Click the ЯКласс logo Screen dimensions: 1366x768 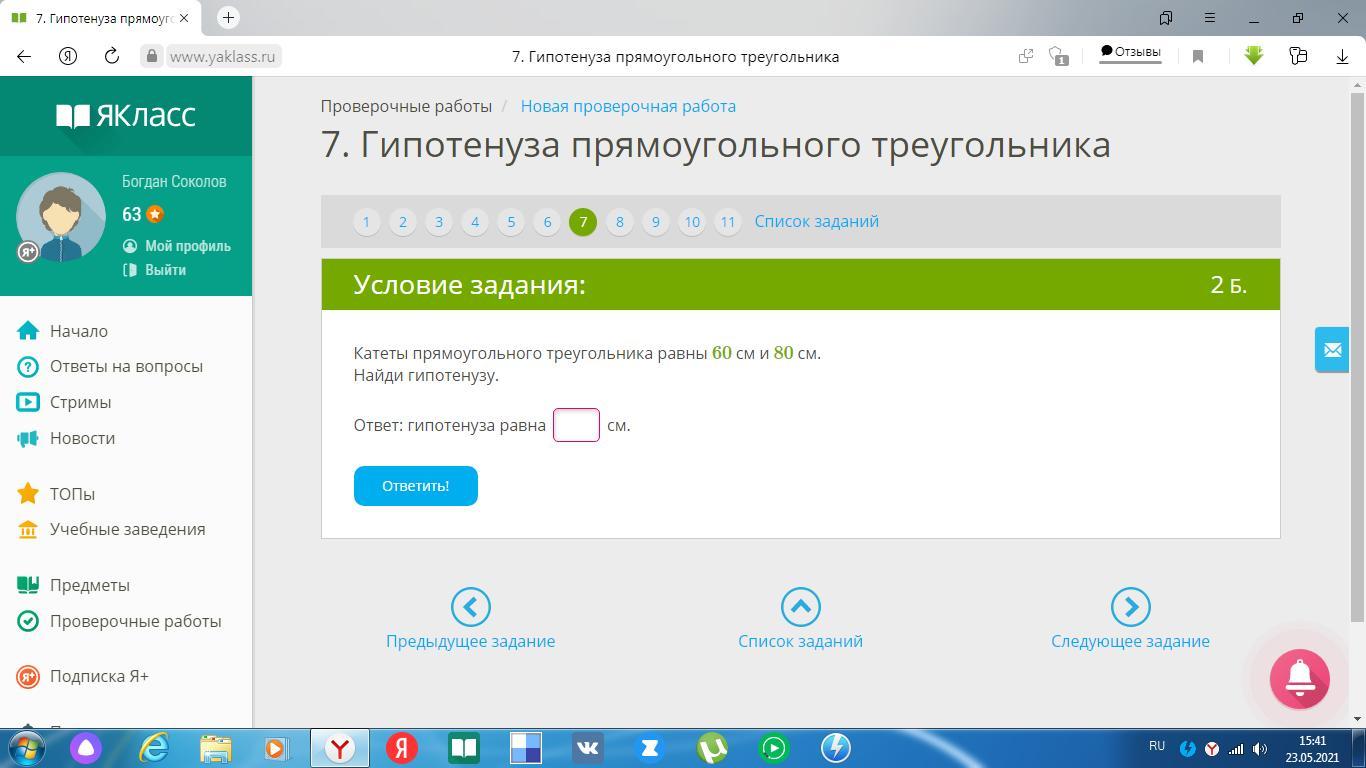point(126,116)
